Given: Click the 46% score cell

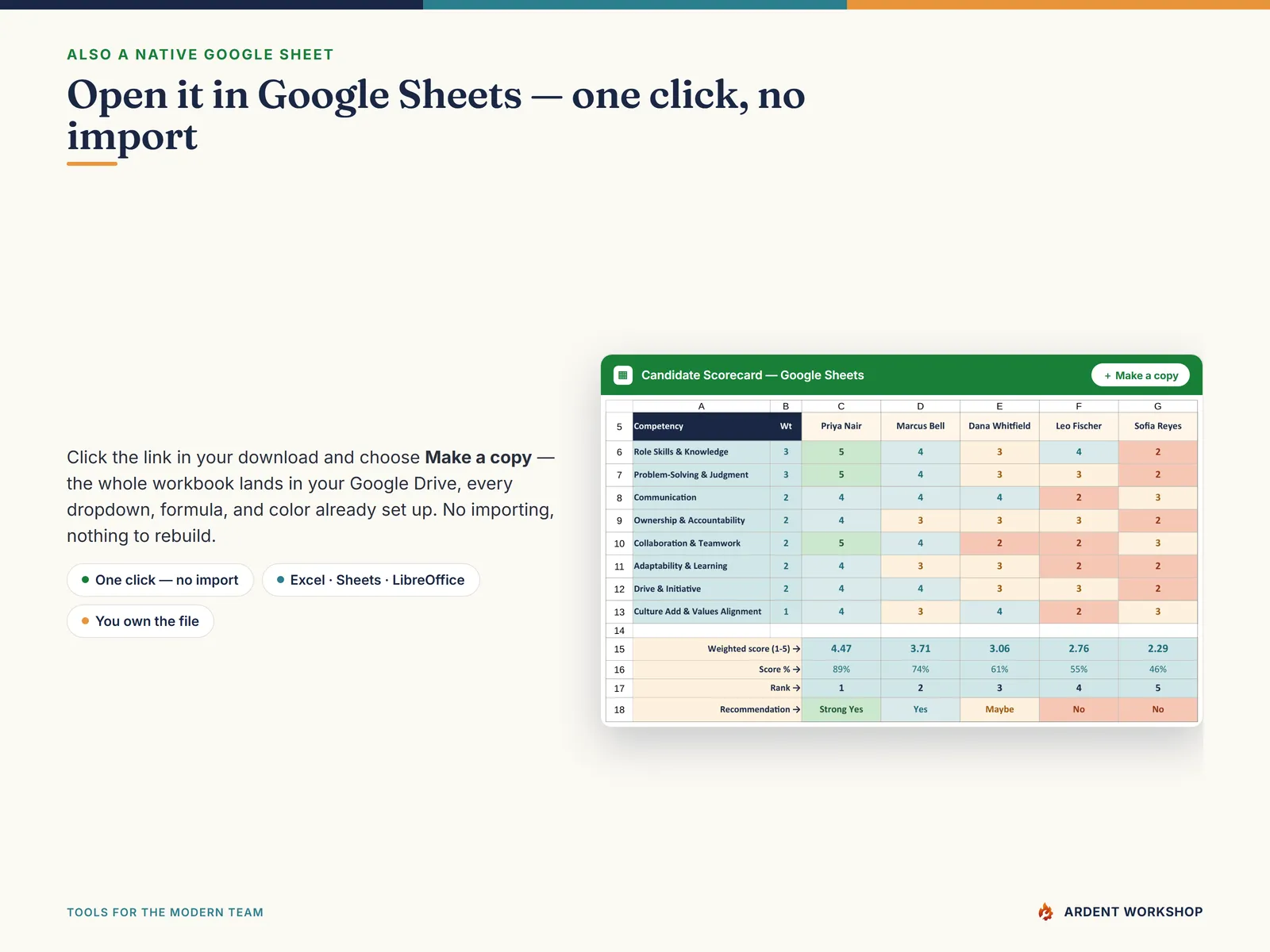Looking at the screenshot, I should 1158,670.
